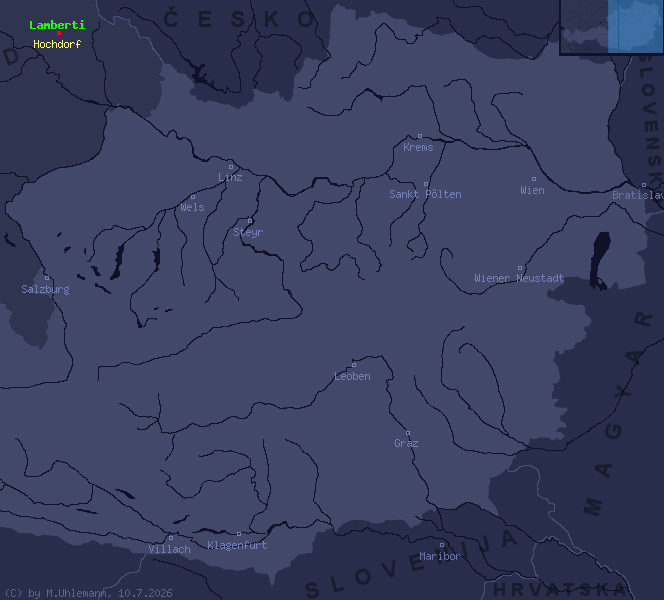
Task: Click the green Lamberti label
Action: pyautogui.click(x=57, y=25)
